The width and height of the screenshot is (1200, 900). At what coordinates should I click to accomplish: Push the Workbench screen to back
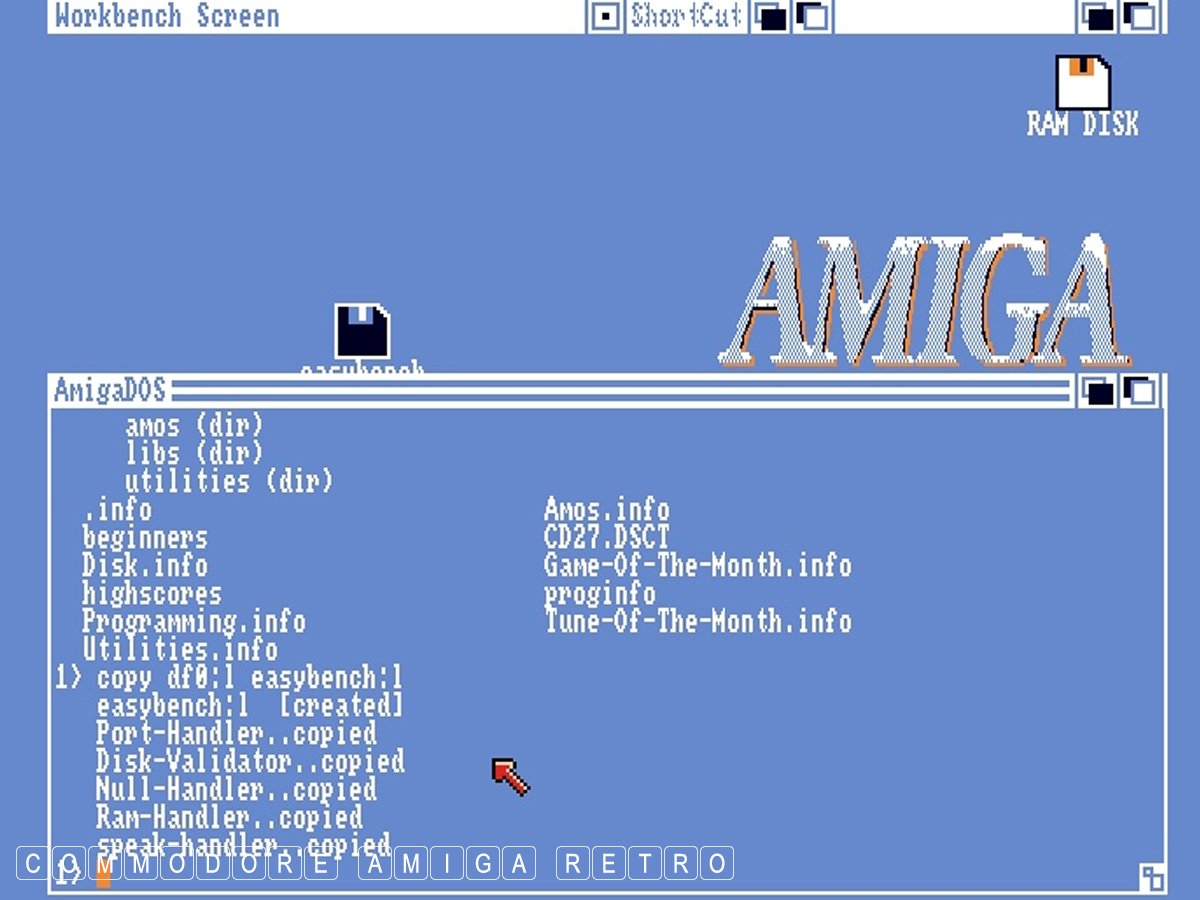(1097, 16)
